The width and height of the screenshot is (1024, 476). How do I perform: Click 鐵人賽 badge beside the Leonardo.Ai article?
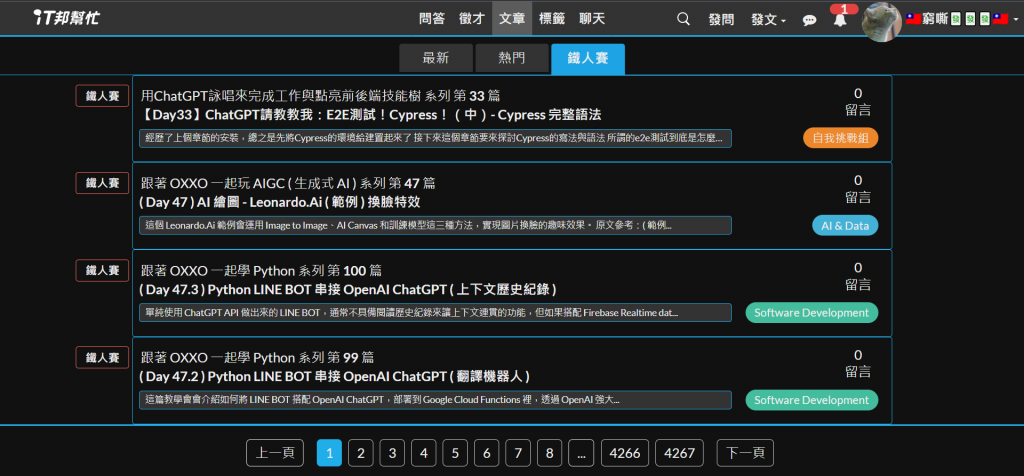click(x=103, y=183)
